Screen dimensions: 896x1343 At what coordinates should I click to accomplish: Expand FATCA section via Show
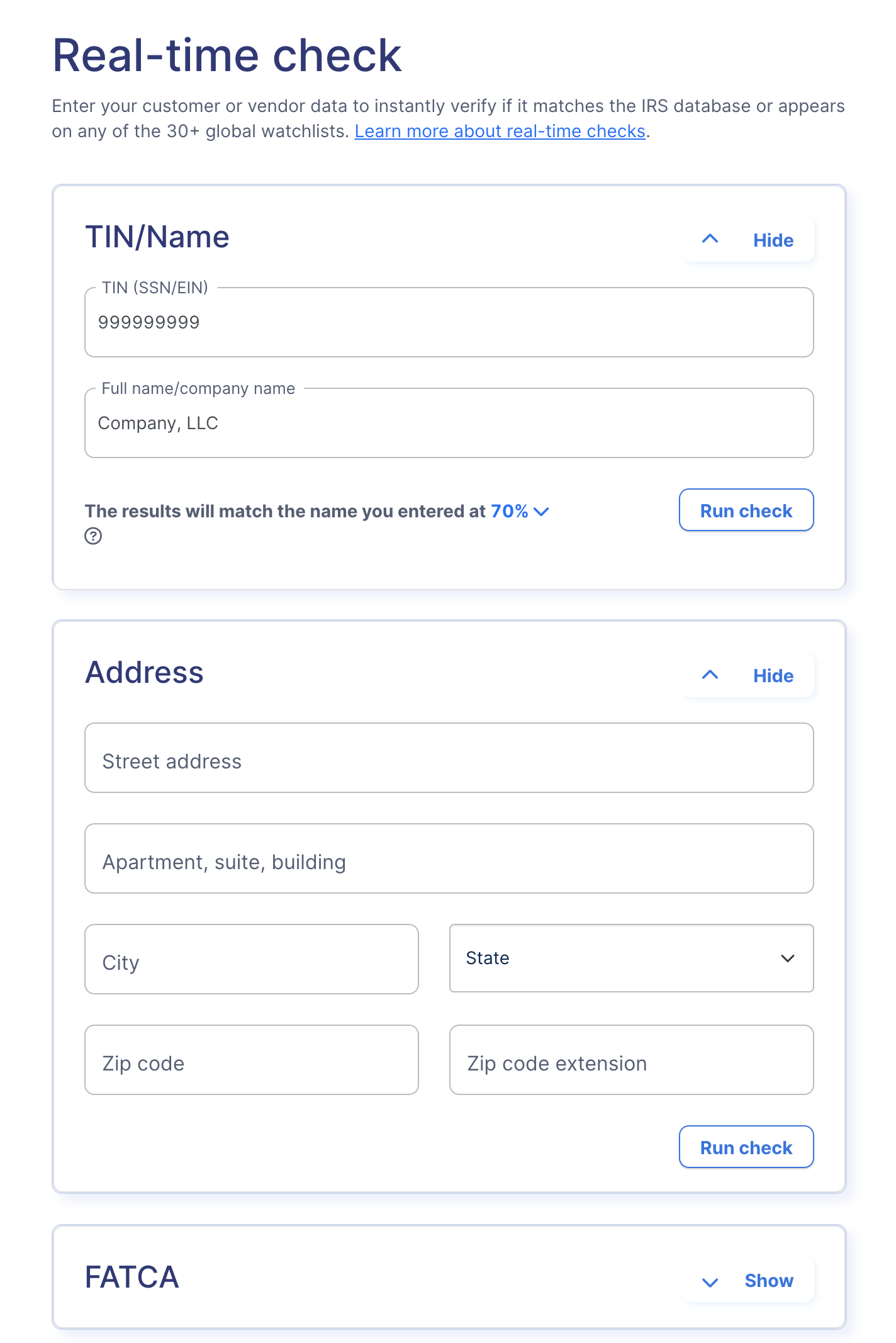748,1281
